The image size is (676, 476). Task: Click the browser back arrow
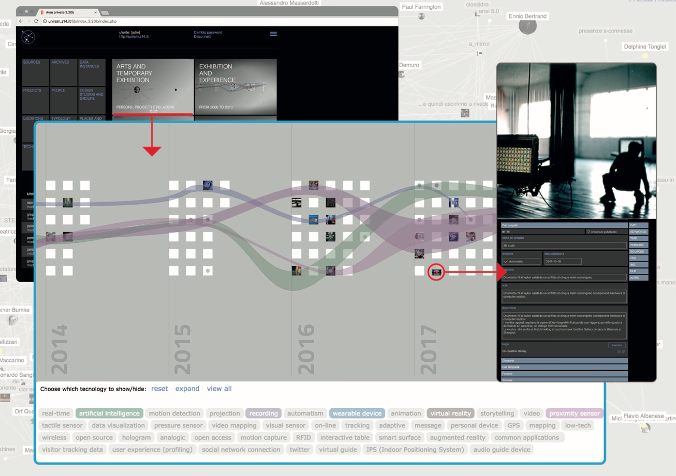pos(22,19)
